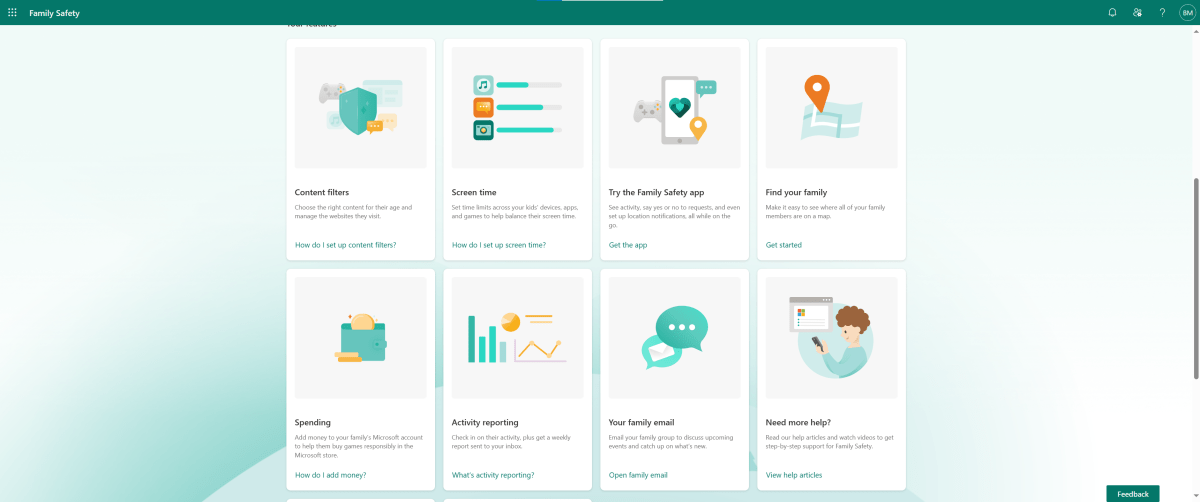
Task: Click the 'Get the app' link
Action: pyautogui.click(x=628, y=245)
